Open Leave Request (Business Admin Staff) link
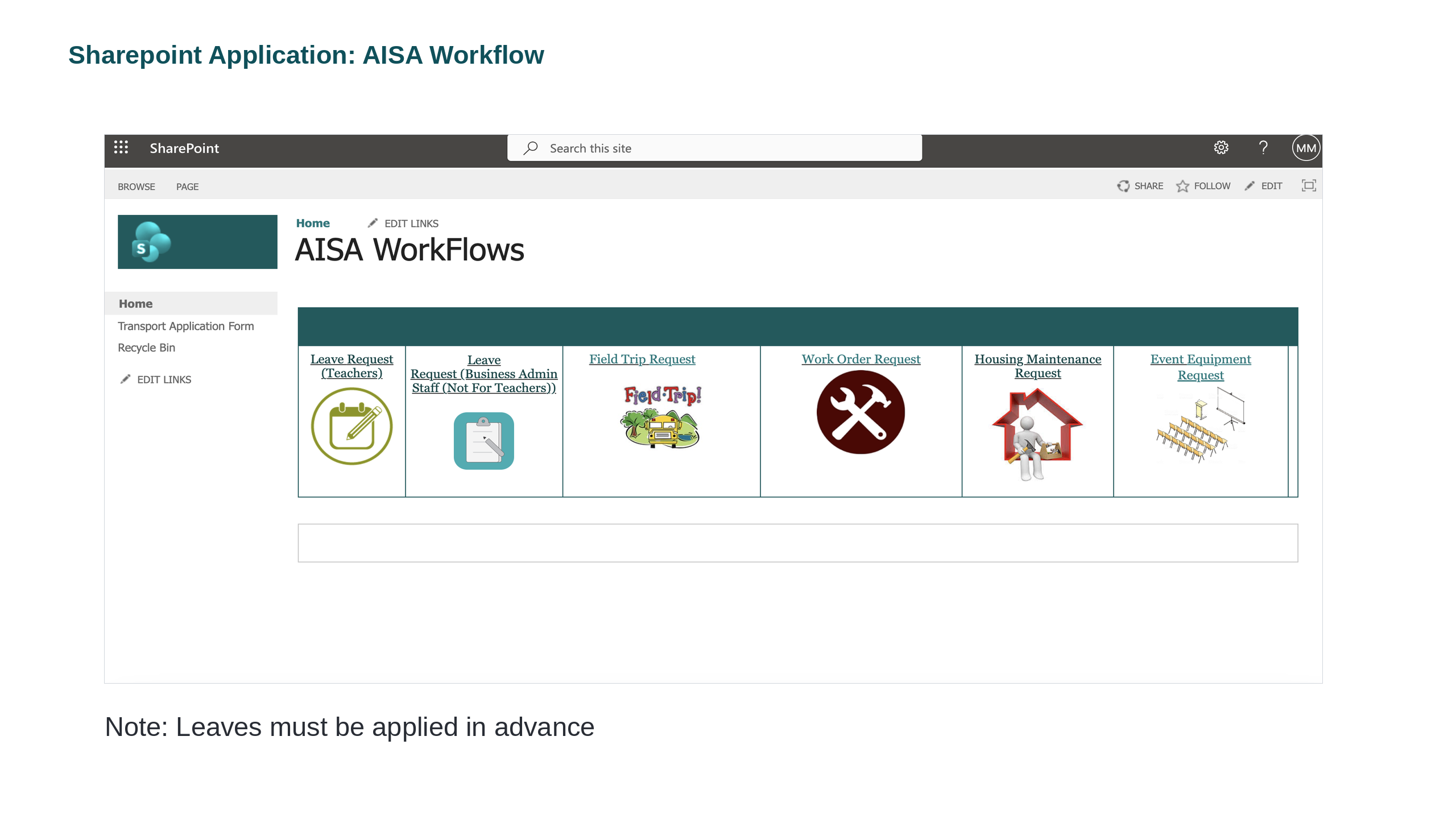 point(483,374)
